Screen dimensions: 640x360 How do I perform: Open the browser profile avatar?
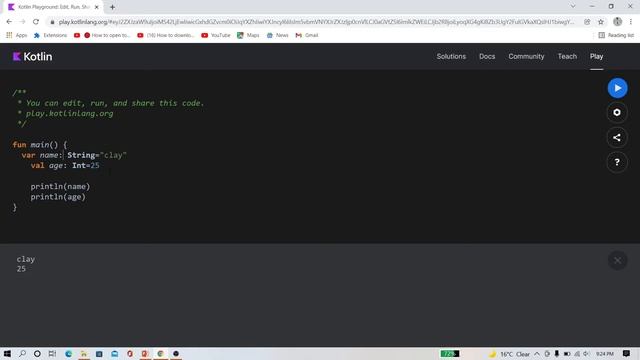[x=617, y=22]
